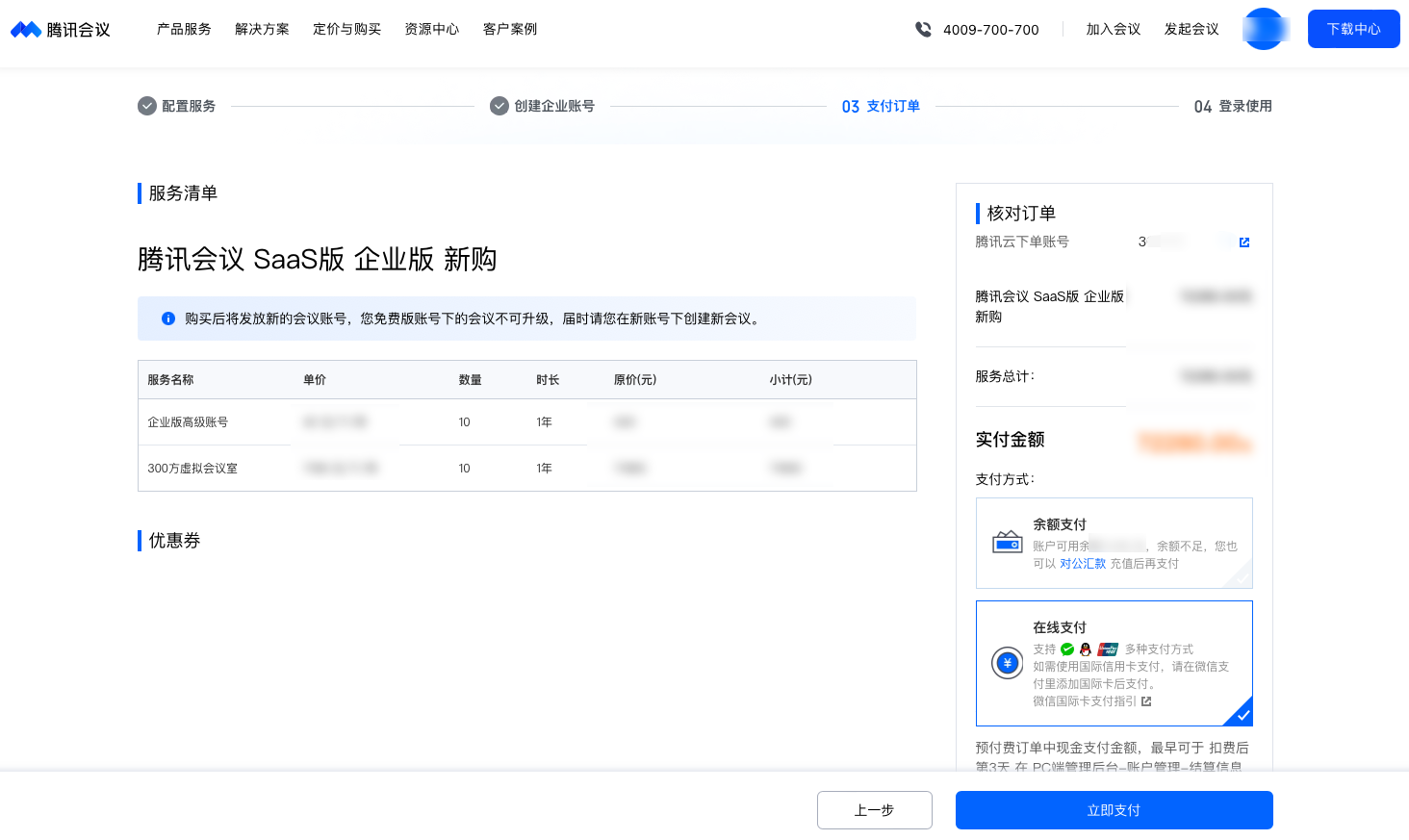Click step 配置服务 label
Screen dimensions: 1409x840
[189, 106]
